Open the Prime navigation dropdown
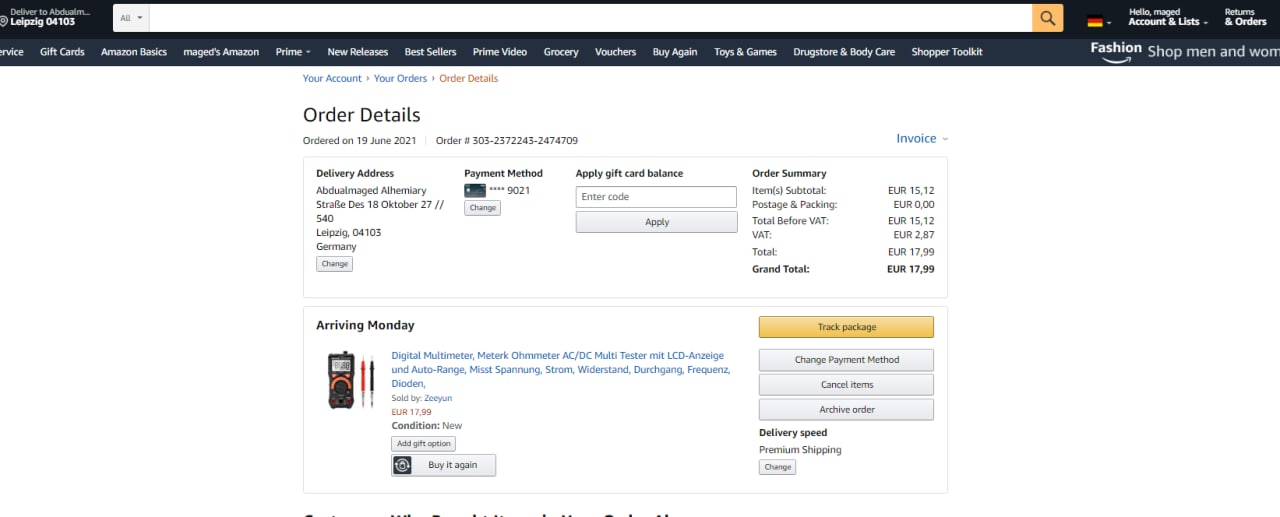1280x517 pixels. [293, 52]
